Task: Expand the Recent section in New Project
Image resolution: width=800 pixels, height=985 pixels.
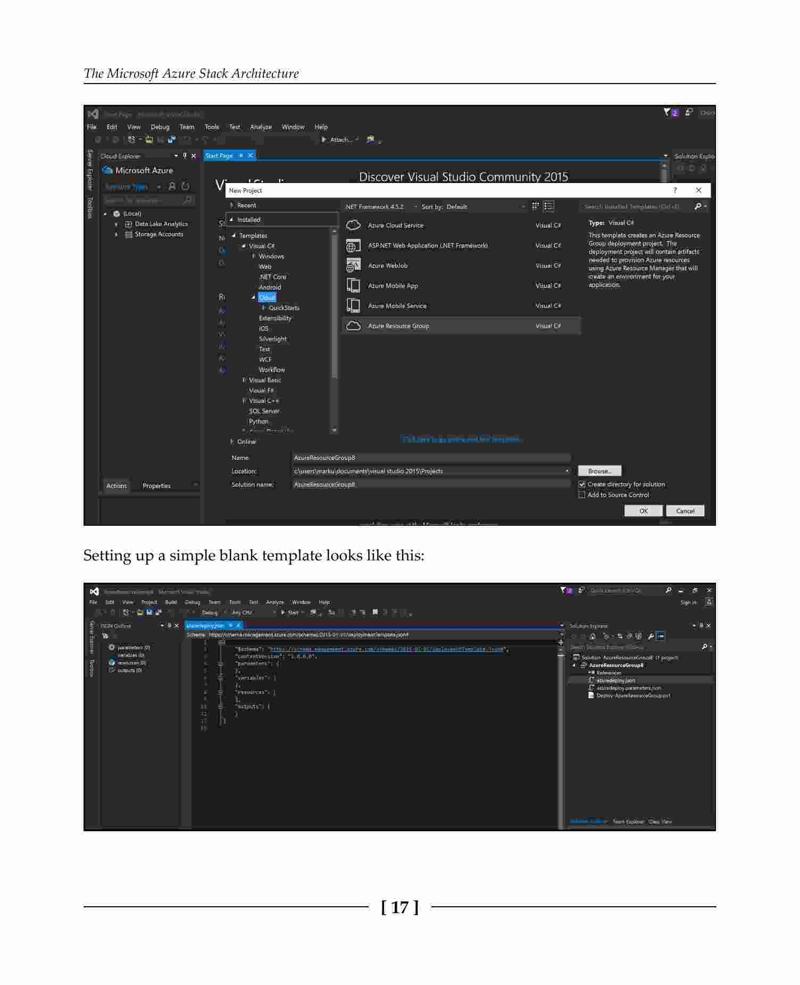Action: tap(232, 205)
